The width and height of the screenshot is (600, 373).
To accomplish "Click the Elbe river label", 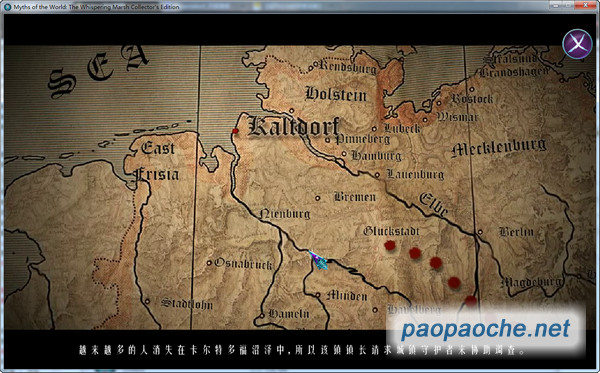I will pos(433,204).
